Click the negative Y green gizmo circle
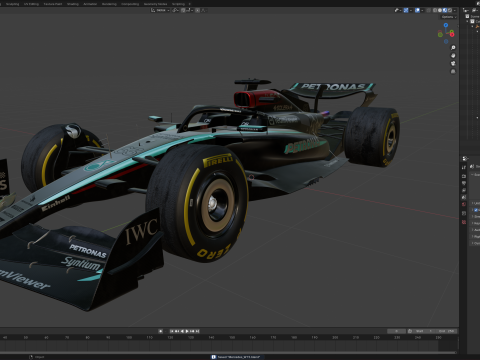This screenshot has height=360, width=480. point(440,34)
